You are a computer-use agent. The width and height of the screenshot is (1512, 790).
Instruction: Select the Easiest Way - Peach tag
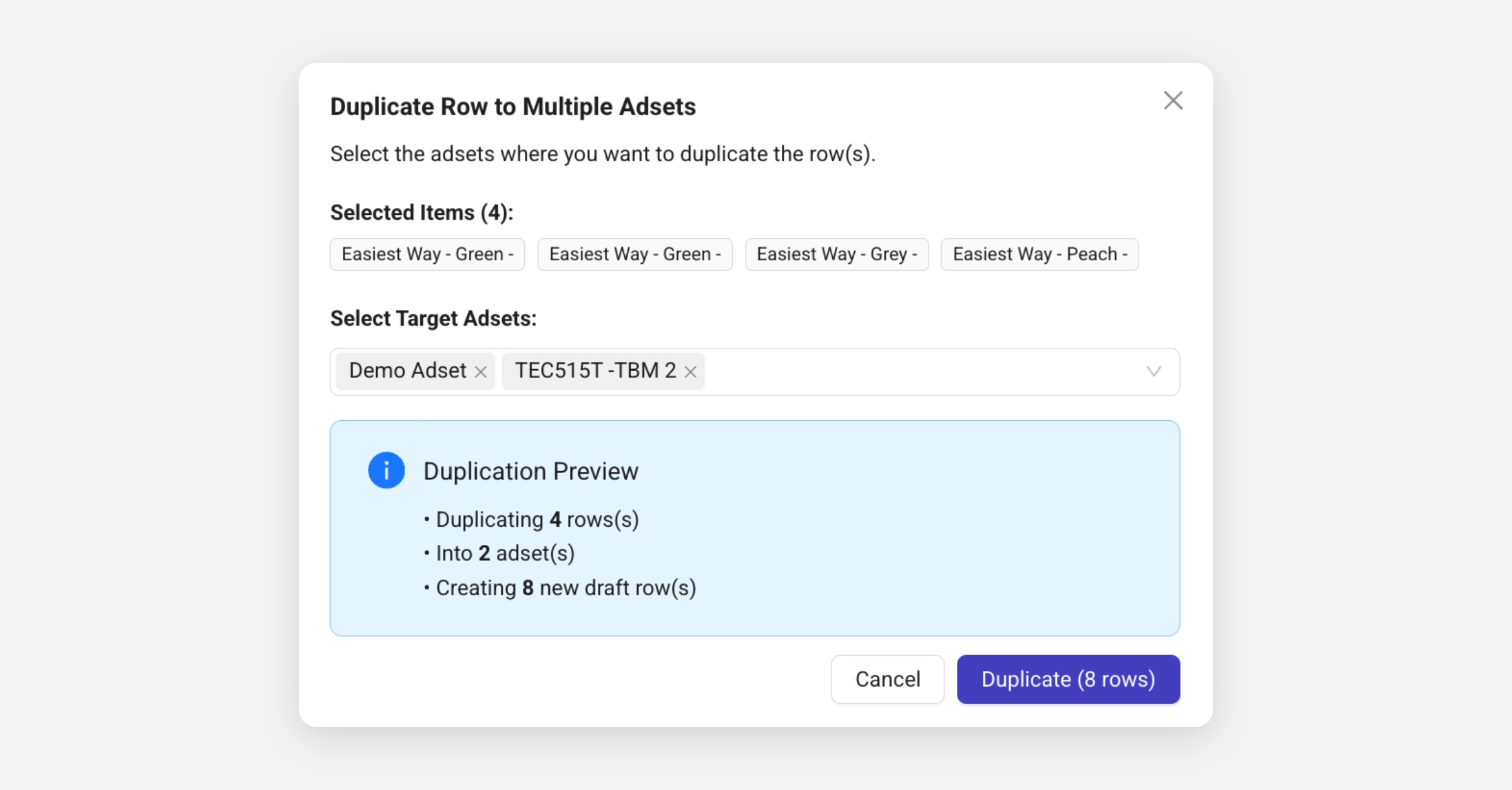coord(1039,255)
